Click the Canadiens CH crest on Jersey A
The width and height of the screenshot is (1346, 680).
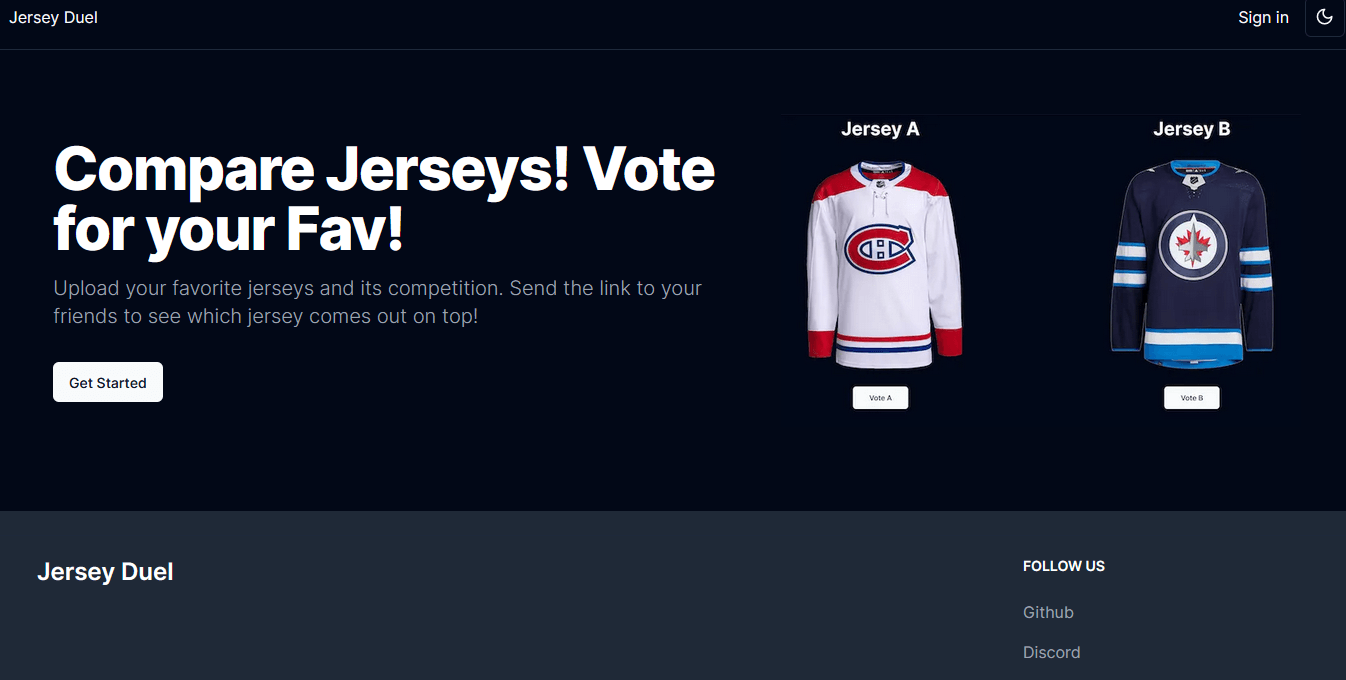(x=880, y=248)
